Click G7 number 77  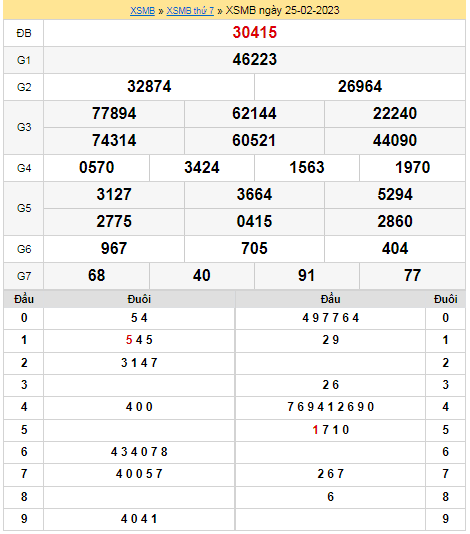412,276
